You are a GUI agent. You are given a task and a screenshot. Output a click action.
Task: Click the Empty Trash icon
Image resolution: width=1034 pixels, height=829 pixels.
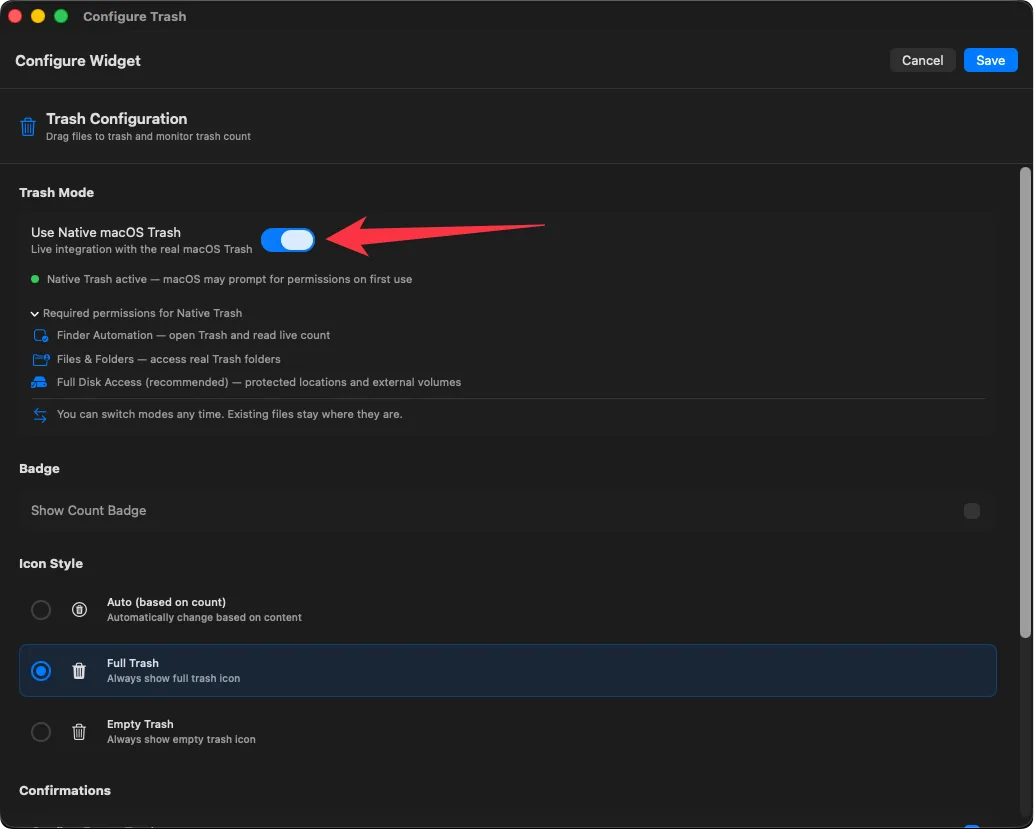coord(79,731)
